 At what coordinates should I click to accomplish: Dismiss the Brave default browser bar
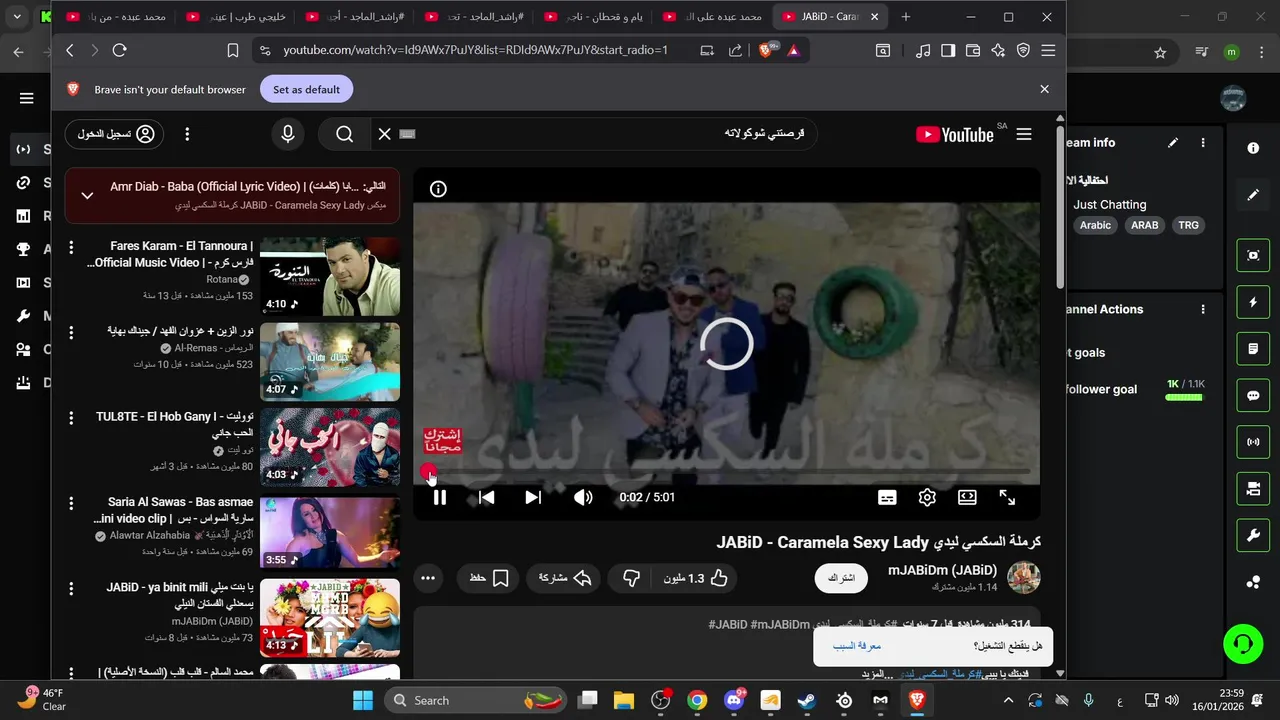click(1044, 89)
